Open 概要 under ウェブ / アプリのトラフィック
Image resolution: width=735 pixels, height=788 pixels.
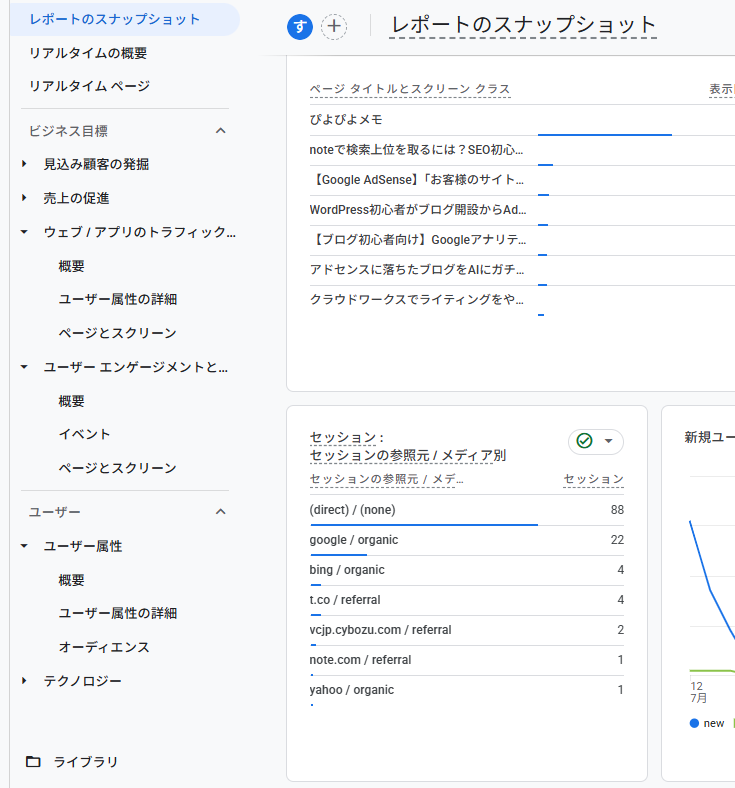click(x=71, y=266)
